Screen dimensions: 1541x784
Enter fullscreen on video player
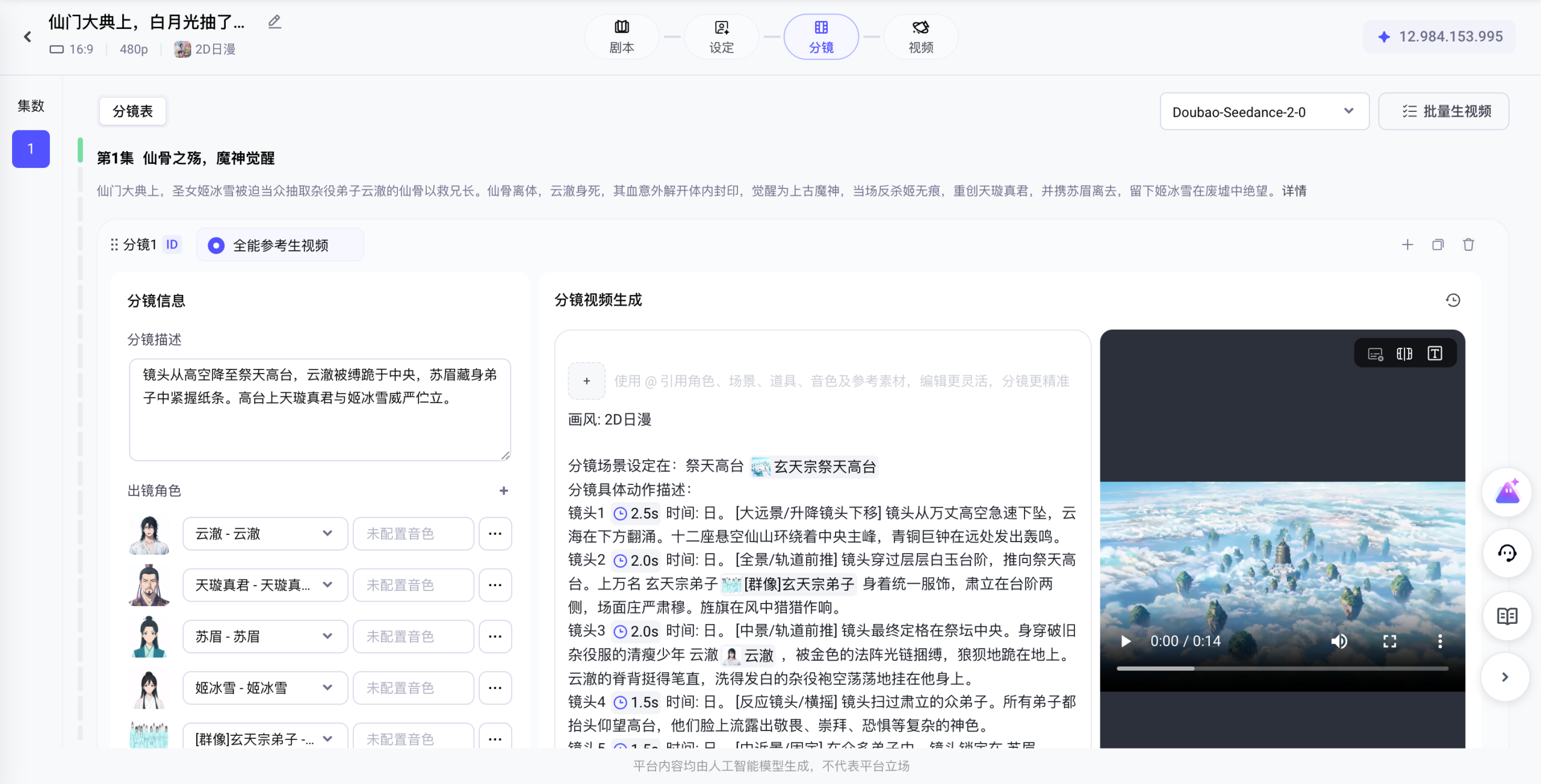(1389, 641)
